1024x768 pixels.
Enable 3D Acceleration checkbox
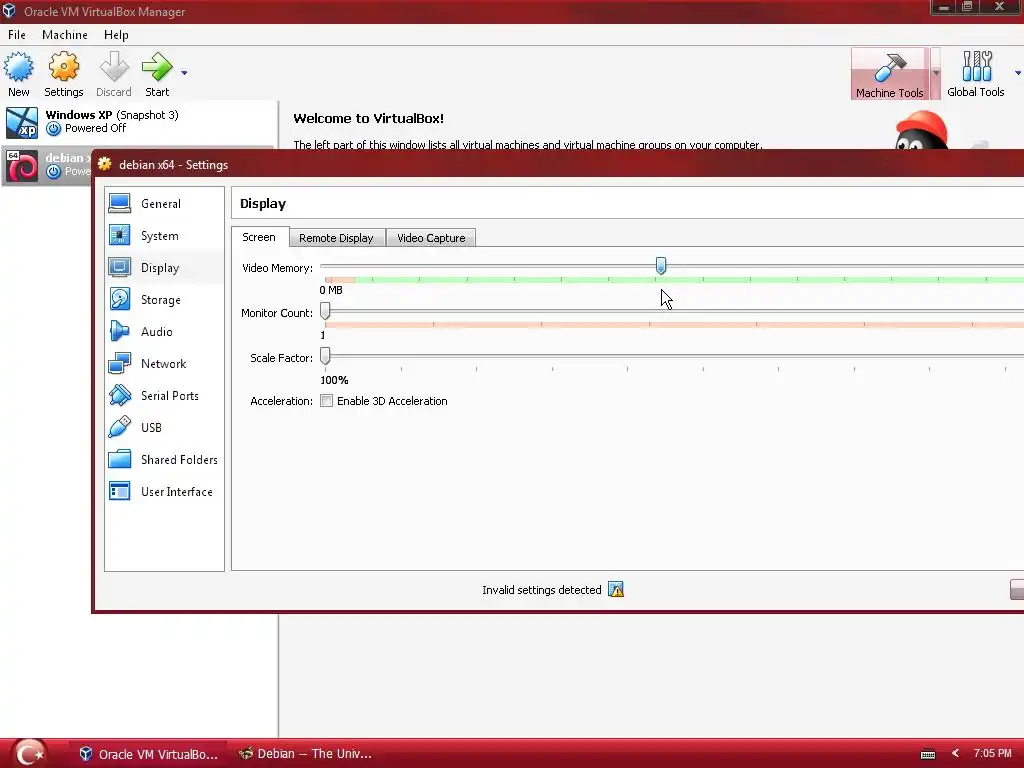tap(327, 401)
